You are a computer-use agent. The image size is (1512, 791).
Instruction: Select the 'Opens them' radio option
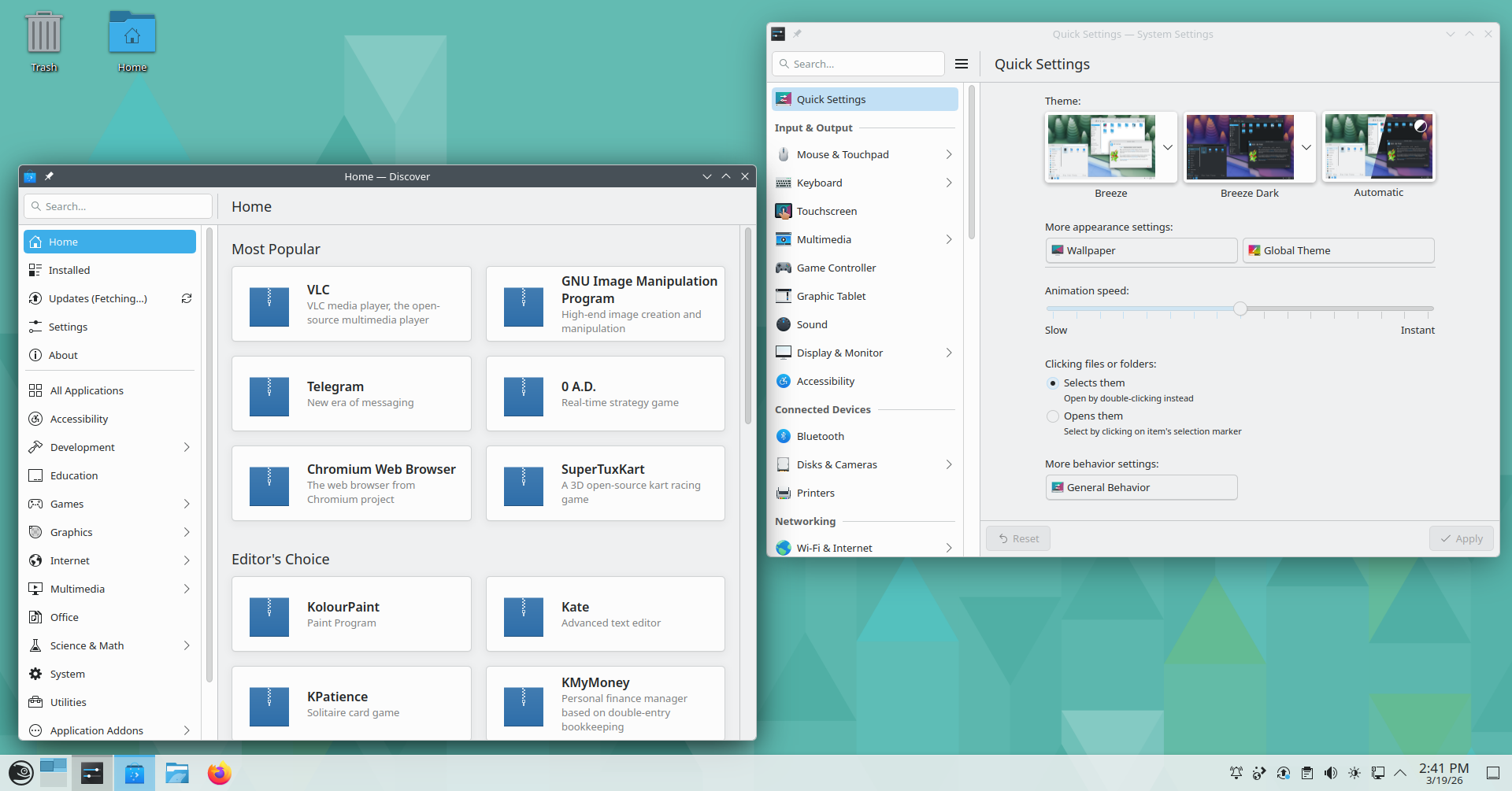[1053, 416]
